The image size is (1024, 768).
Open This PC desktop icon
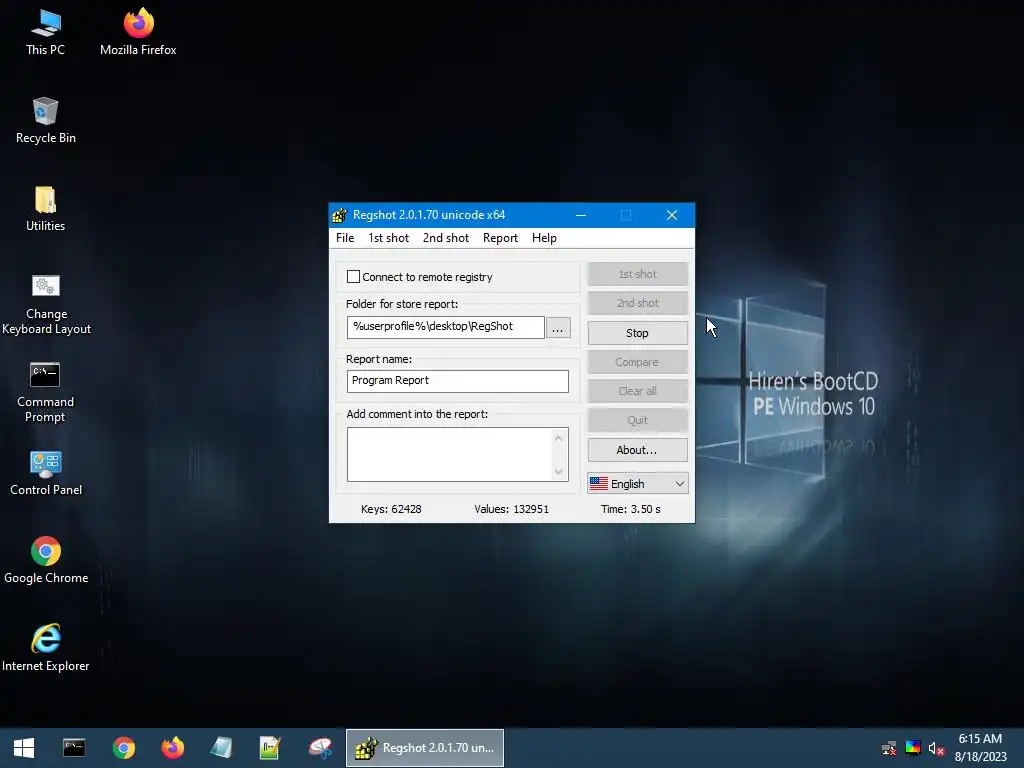45,32
